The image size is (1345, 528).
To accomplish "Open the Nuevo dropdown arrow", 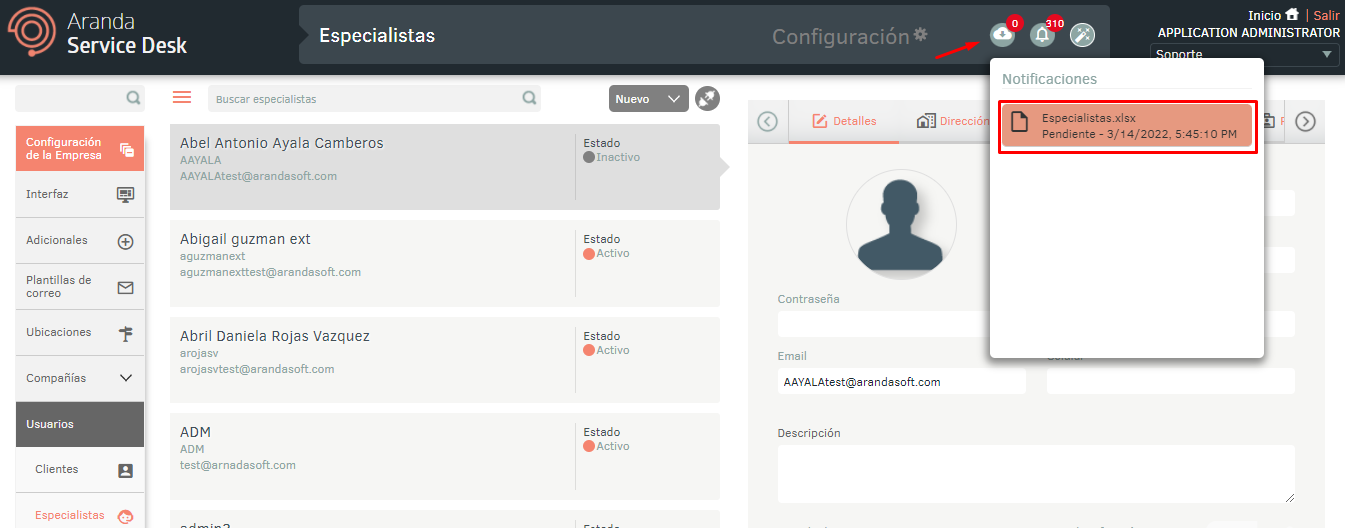I will (x=674, y=99).
